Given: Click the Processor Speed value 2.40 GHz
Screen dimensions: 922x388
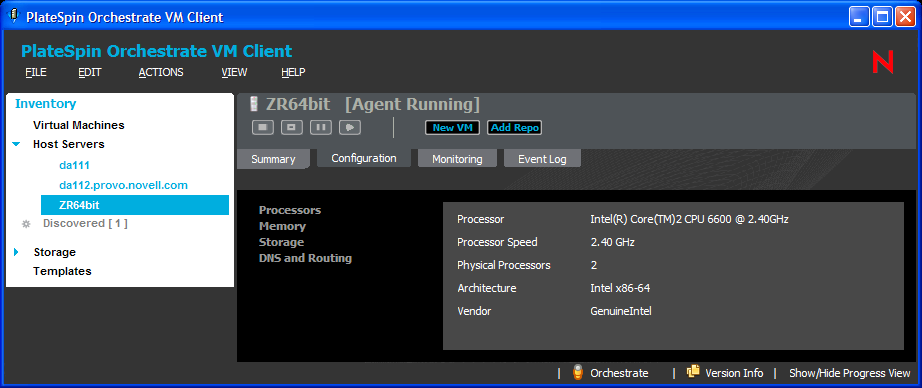Looking at the screenshot, I should coord(612,242).
